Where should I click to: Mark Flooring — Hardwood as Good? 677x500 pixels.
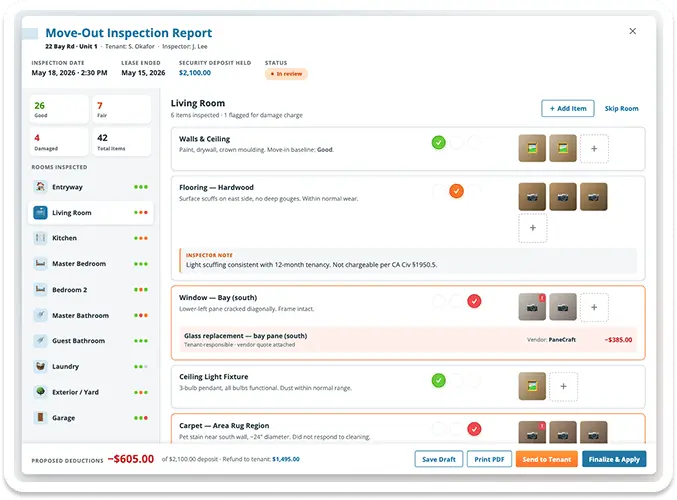pos(439,191)
